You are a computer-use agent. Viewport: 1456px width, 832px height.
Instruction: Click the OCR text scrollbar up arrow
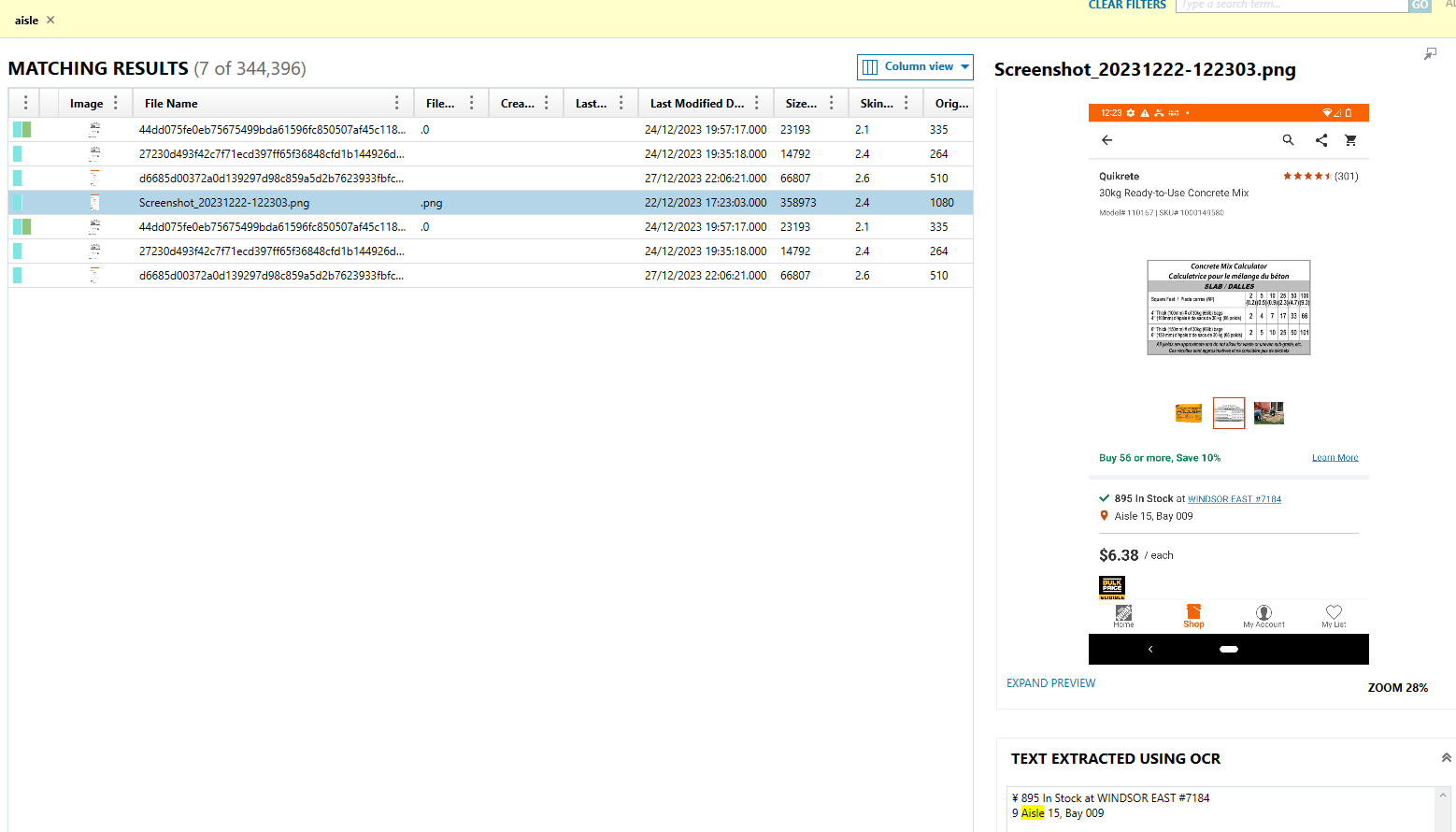(x=1443, y=796)
